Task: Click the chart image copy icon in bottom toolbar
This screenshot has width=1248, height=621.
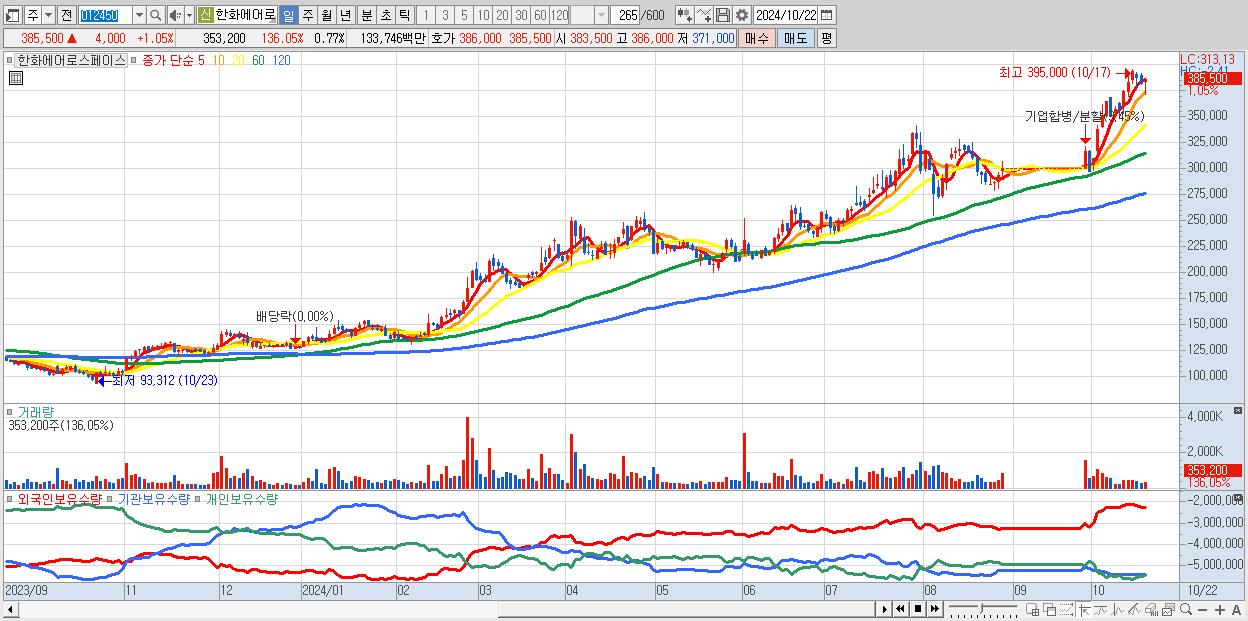Action: pos(1168,609)
